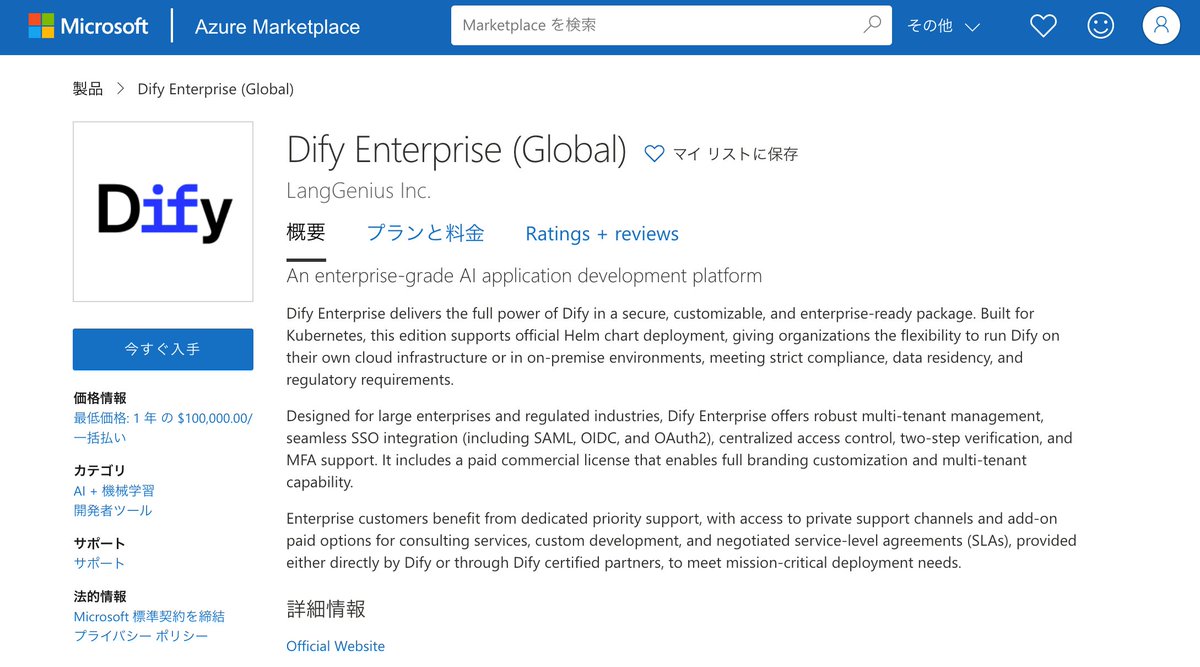Open the 最低価格 pricing link
The width and height of the screenshot is (1200, 667).
(x=163, y=428)
